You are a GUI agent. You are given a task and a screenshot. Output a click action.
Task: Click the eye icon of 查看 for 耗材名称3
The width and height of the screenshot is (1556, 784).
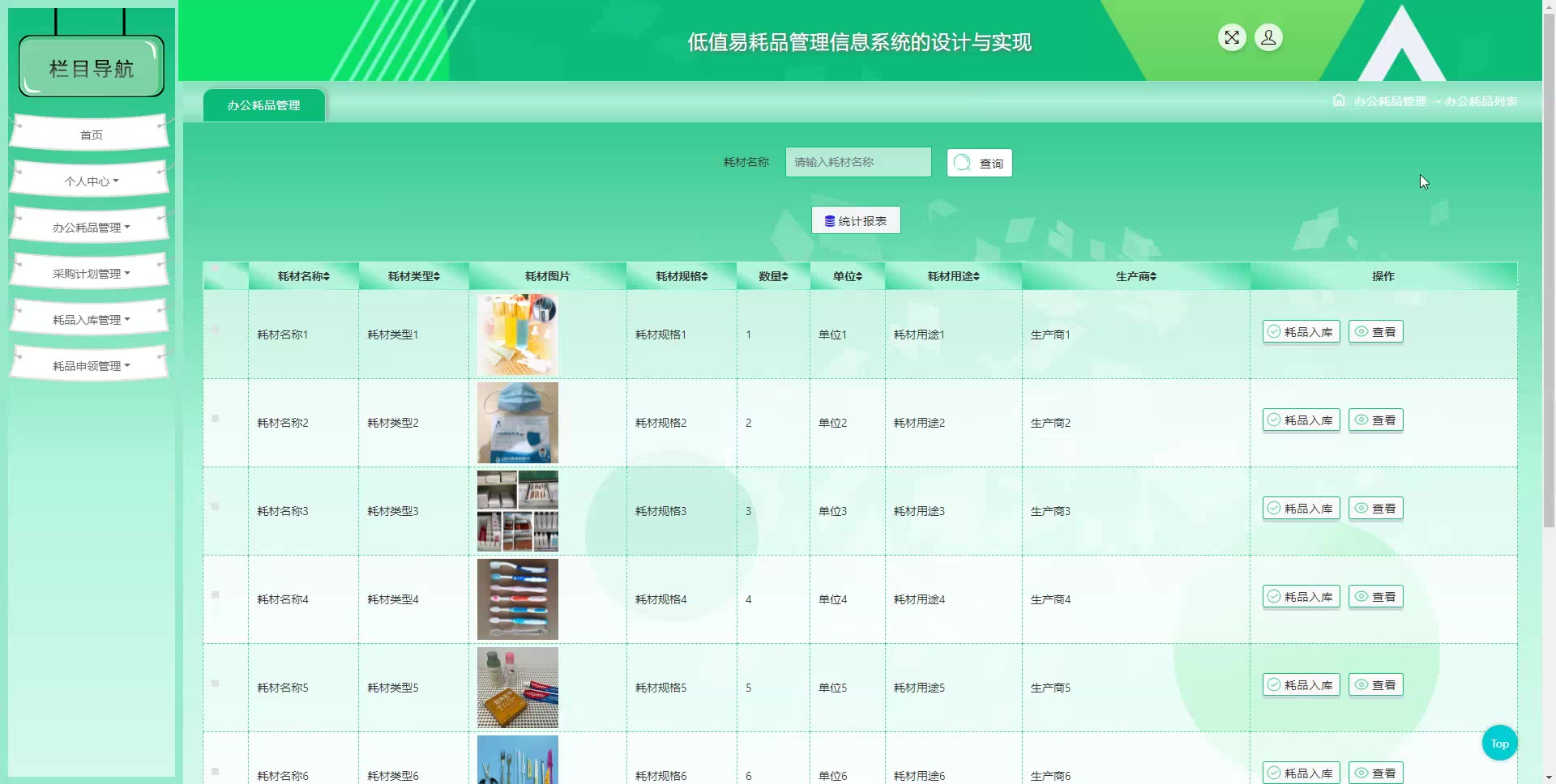tap(1361, 508)
